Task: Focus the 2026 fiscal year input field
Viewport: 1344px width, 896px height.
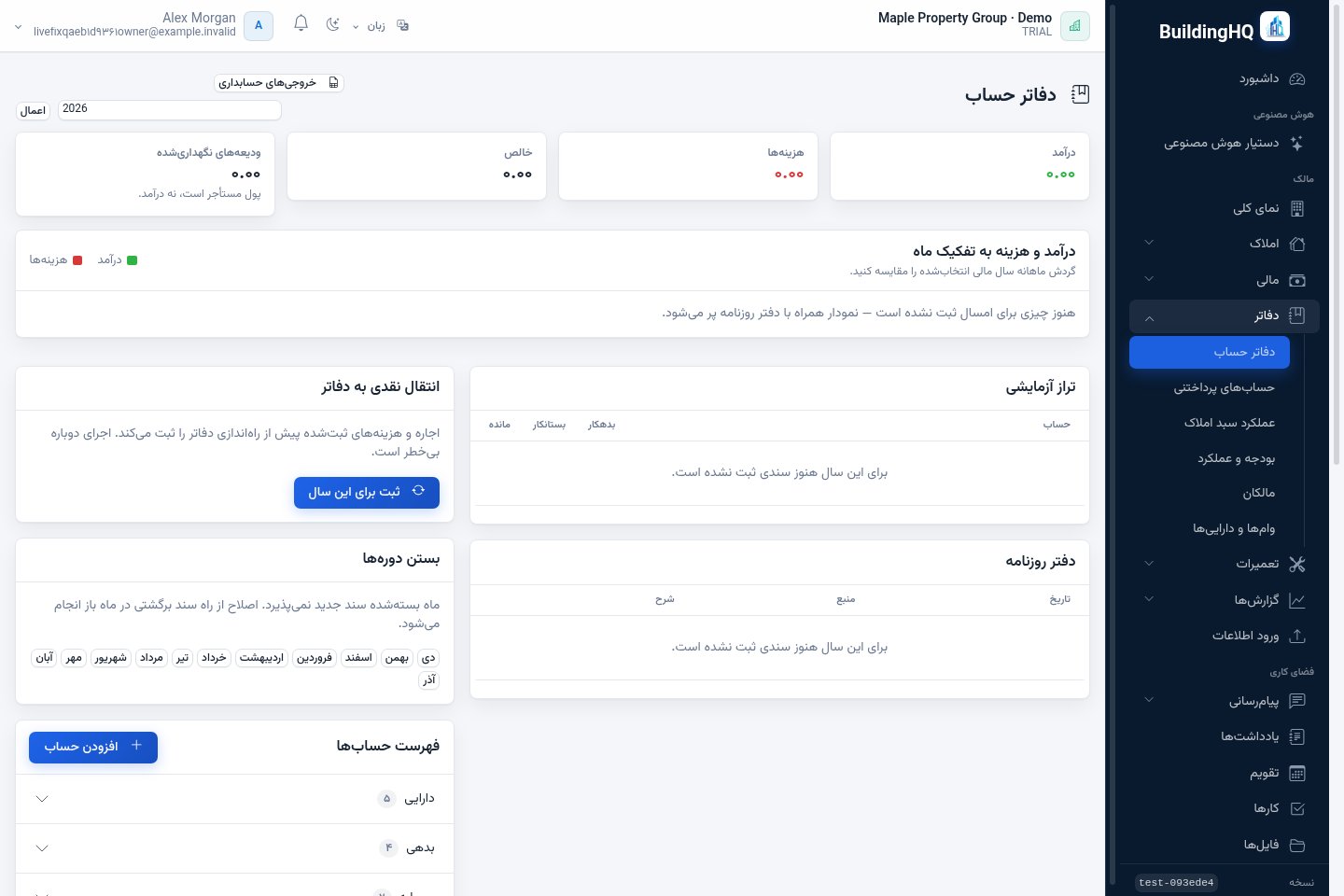Action: [x=169, y=109]
